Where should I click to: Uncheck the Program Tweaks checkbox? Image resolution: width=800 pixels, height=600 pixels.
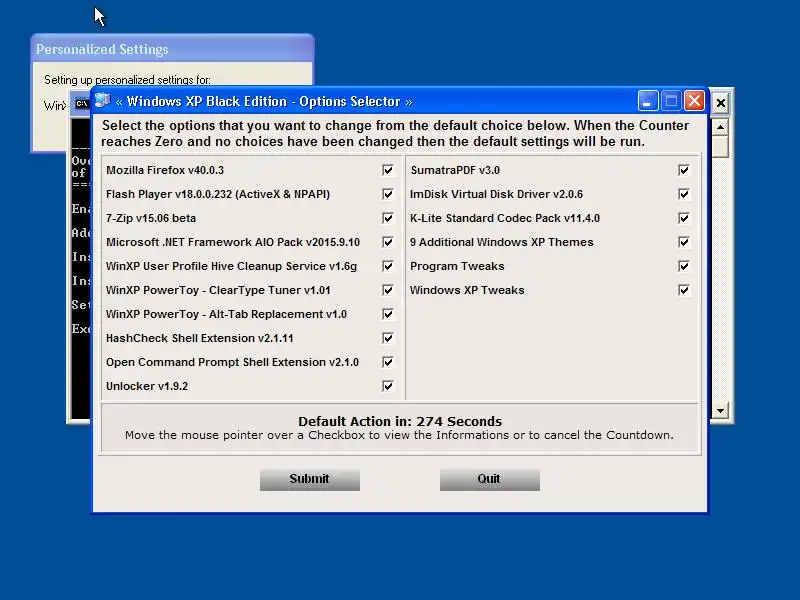pyautogui.click(x=684, y=266)
